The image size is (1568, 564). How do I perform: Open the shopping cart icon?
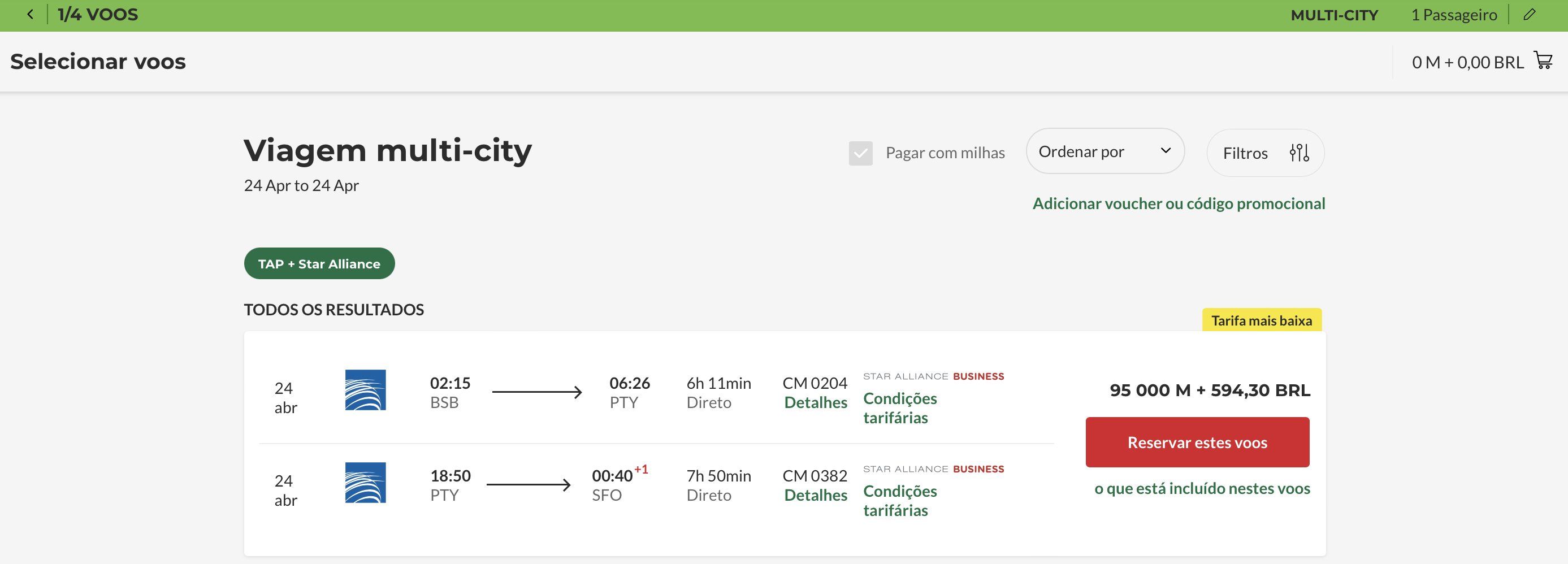coord(1543,61)
